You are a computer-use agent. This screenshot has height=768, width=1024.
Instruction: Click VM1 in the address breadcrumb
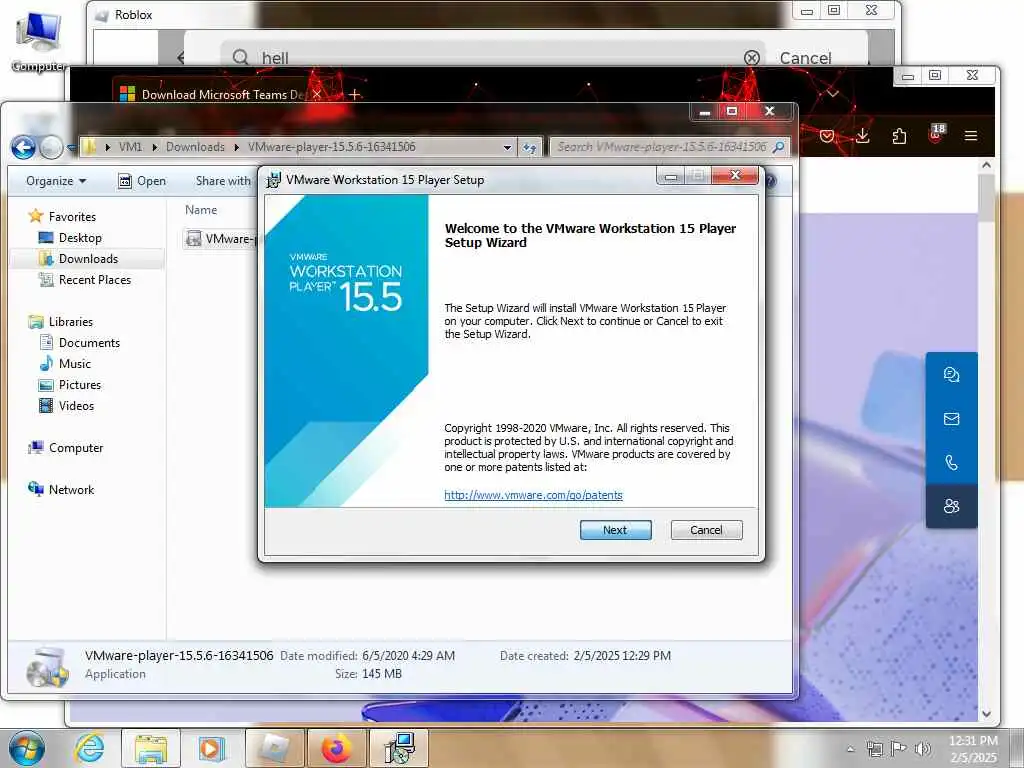[130, 147]
